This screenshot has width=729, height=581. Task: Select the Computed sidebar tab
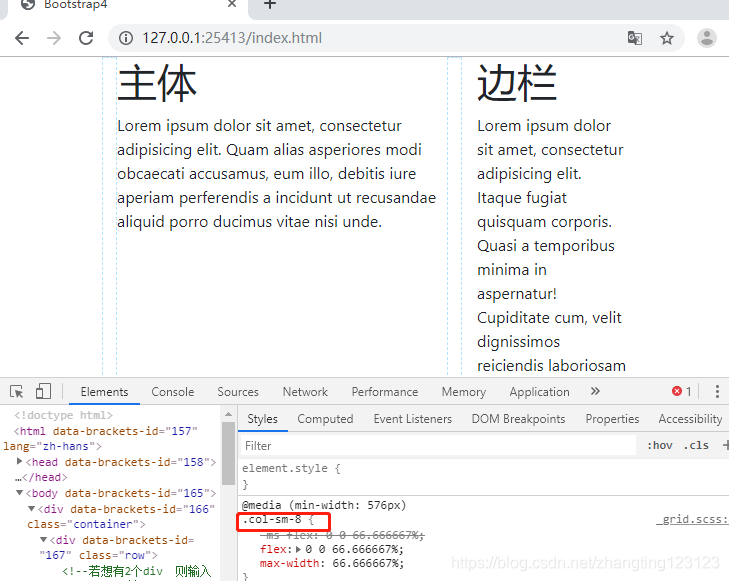pyautogui.click(x=325, y=419)
